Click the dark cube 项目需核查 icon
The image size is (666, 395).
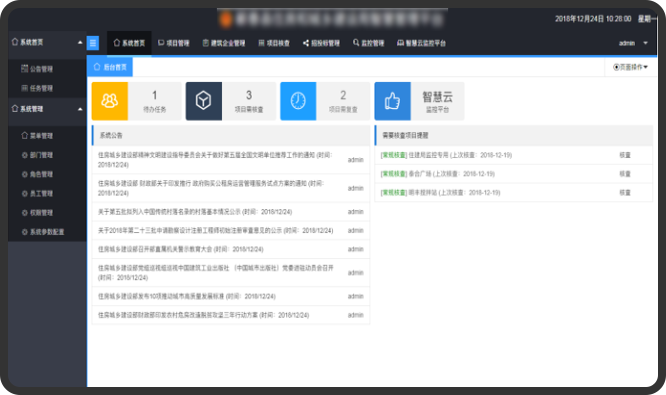pos(203,101)
